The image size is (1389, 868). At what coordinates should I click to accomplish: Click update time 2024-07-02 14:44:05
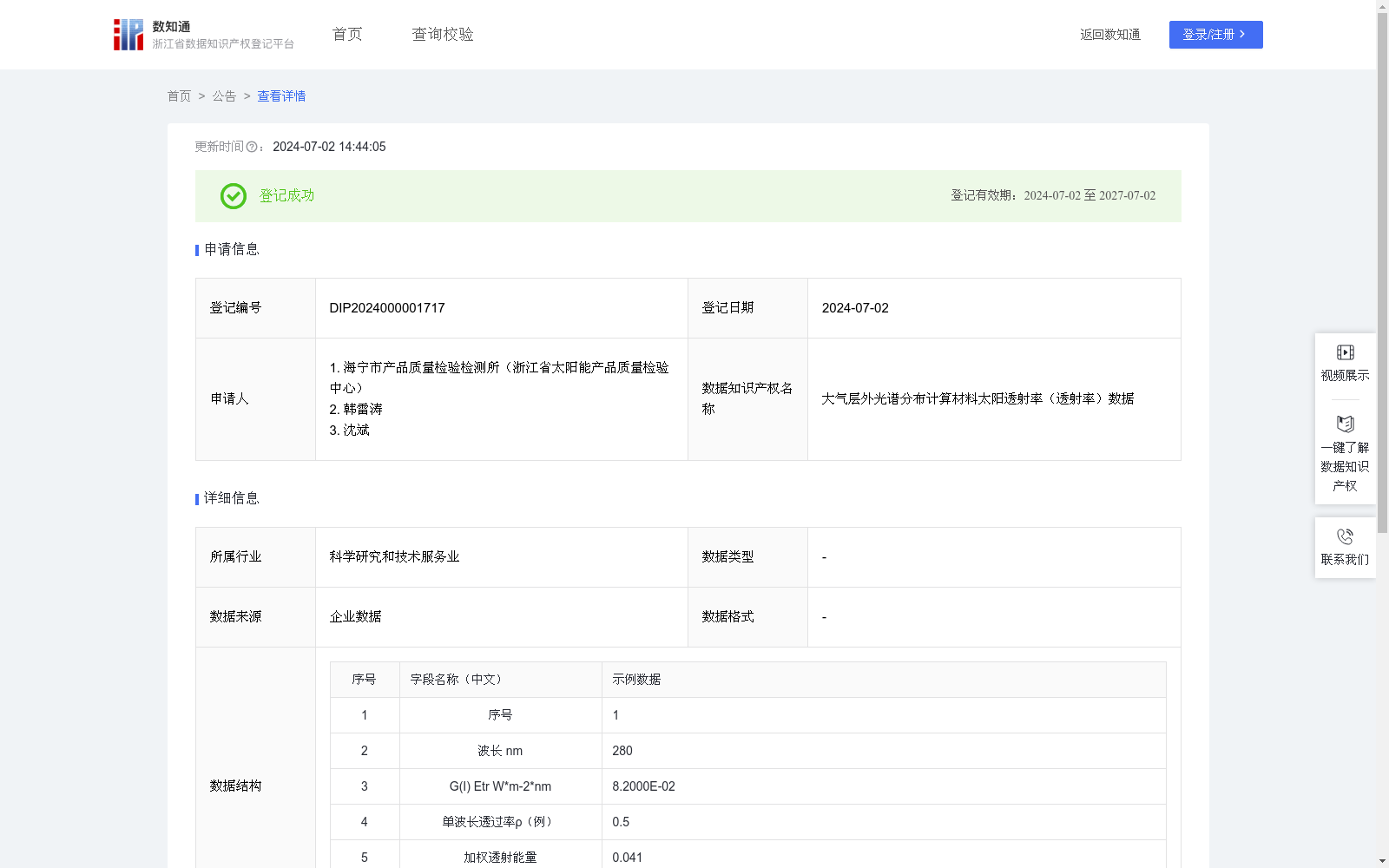click(x=329, y=147)
